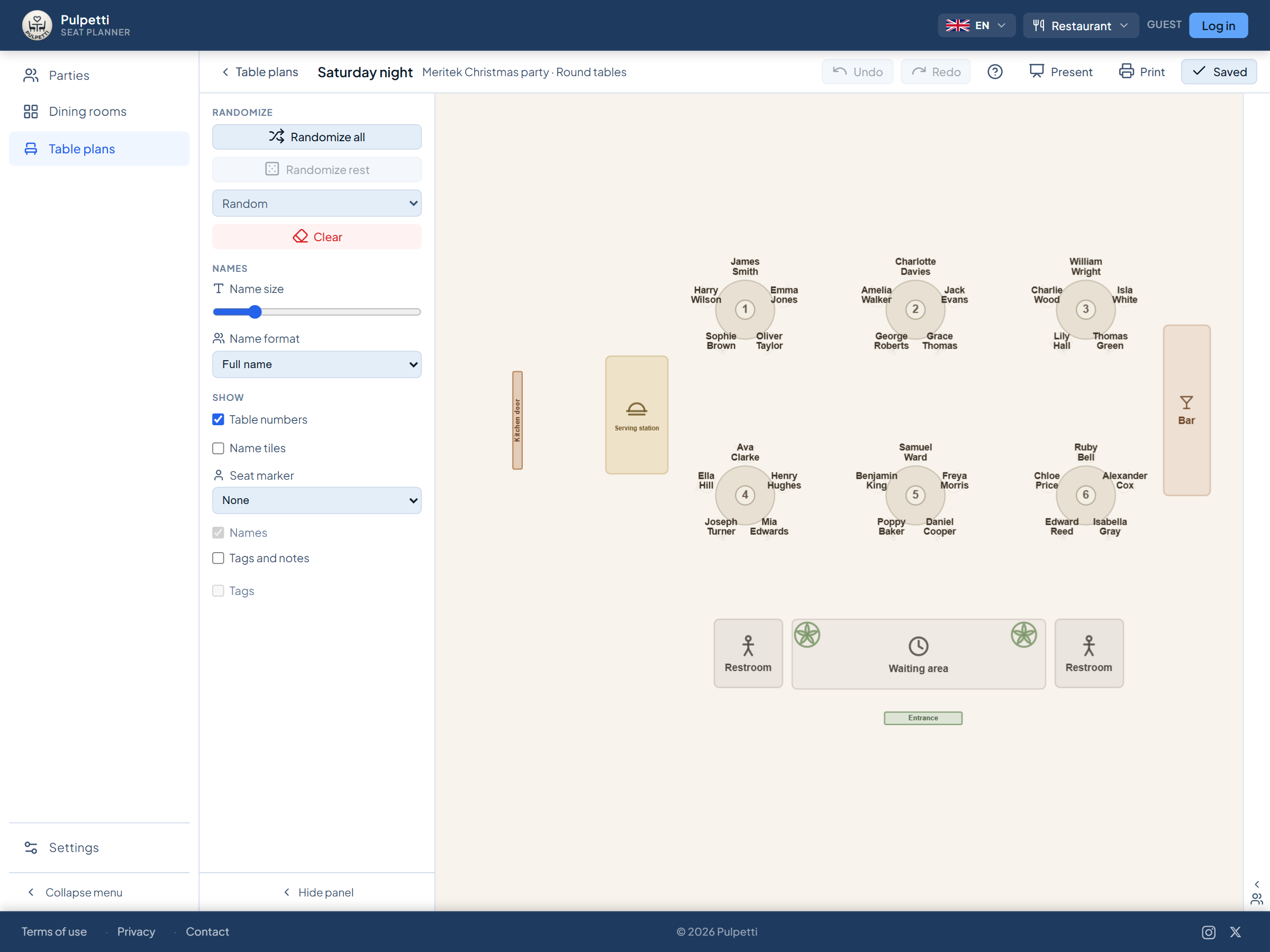This screenshot has height=952, width=1270.
Task: Open the Random mode dropdown
Action: point(317,204)
